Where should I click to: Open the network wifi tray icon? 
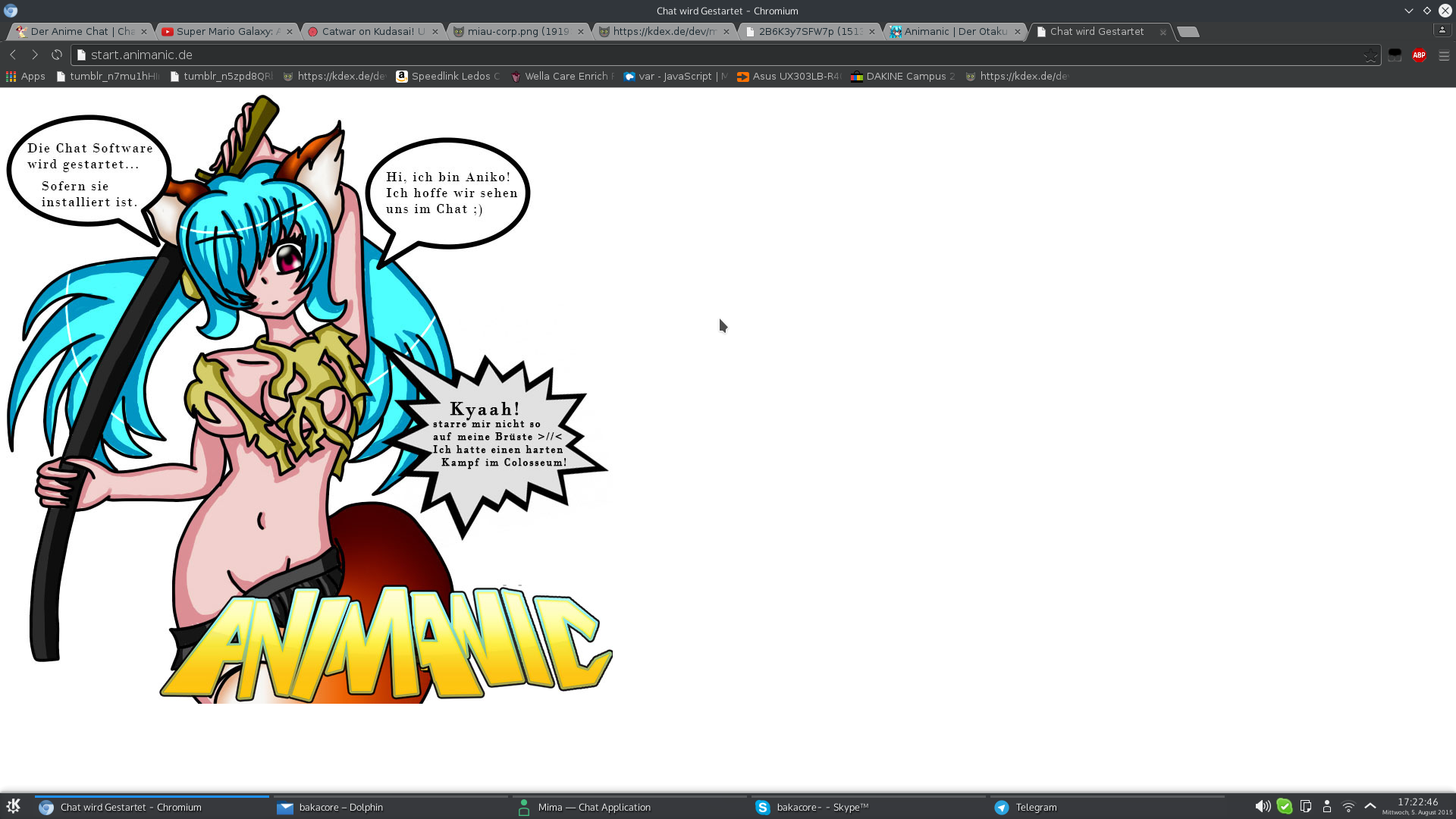point(1348,807)
